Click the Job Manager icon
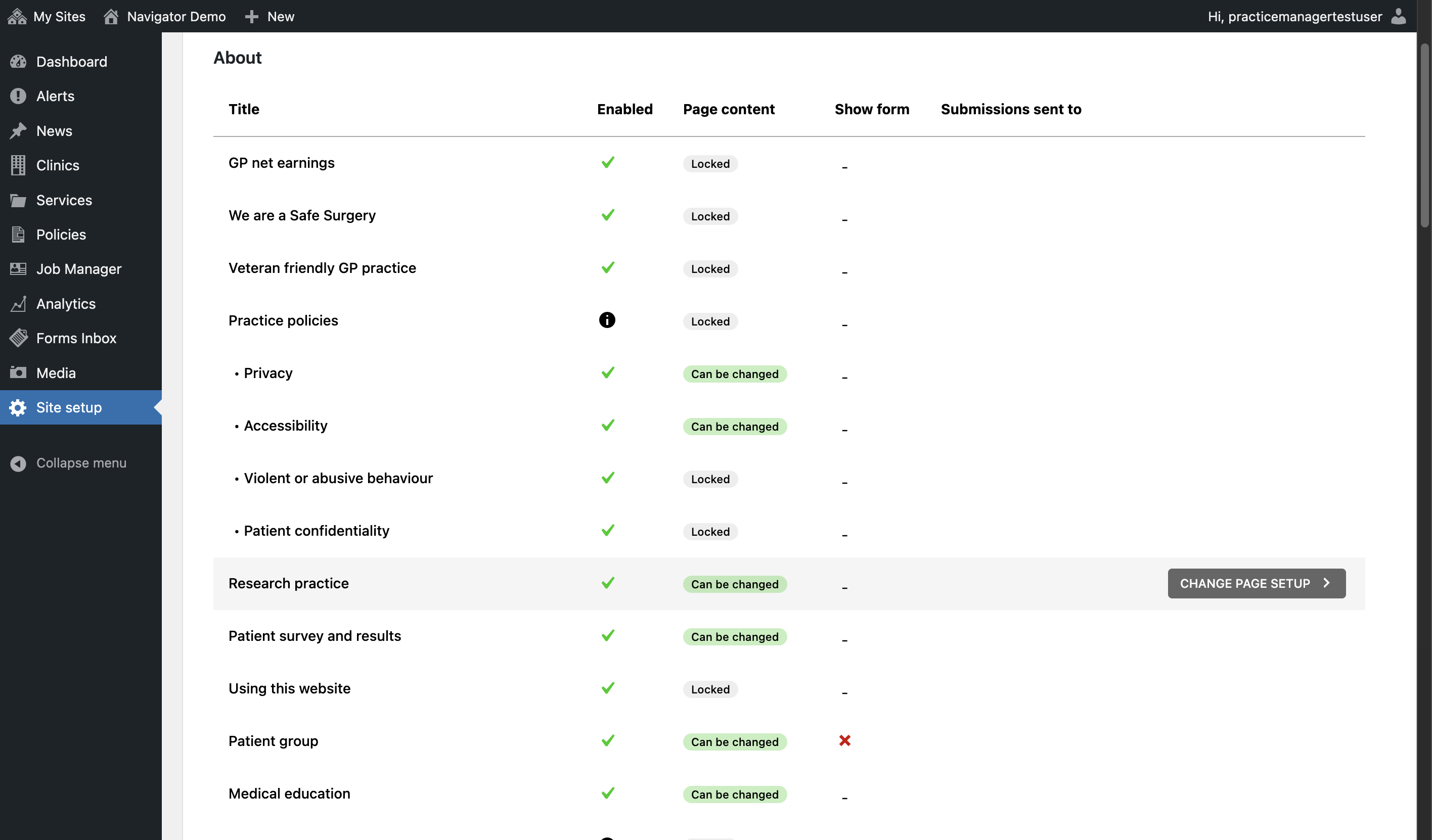 click(18, 269)
